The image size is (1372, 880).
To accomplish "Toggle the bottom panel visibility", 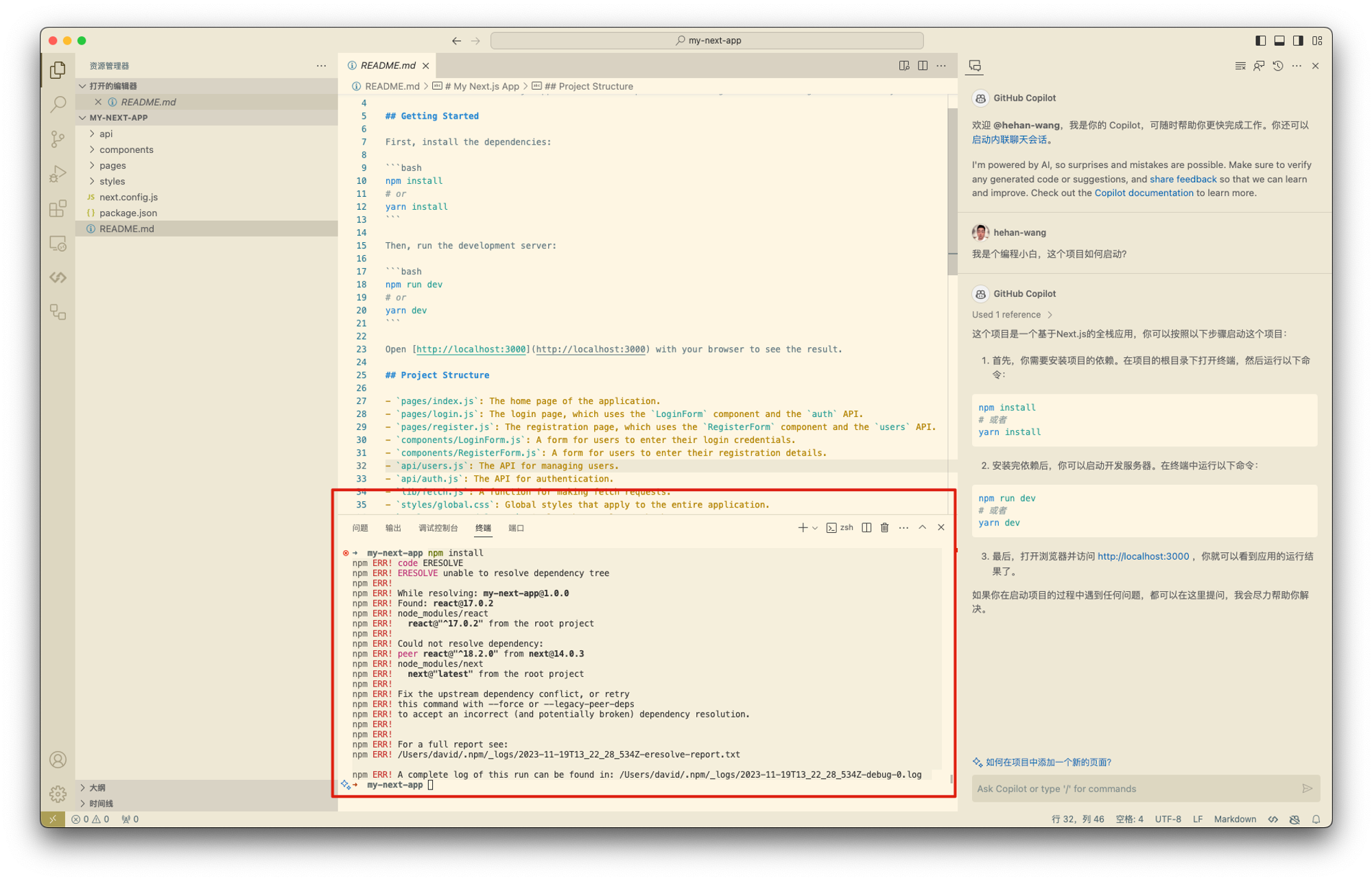I will 1279,40.
